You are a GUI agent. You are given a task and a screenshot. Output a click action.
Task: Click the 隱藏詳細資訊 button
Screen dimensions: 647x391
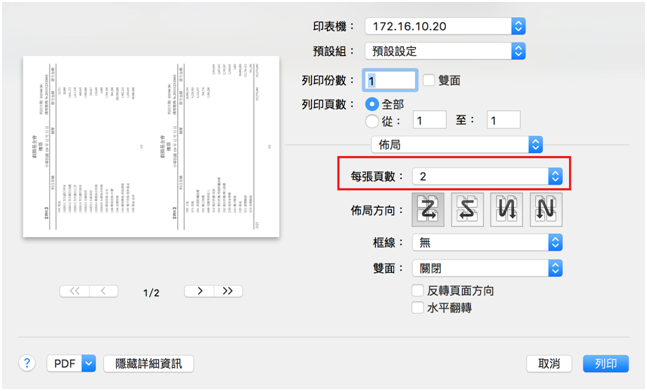(149, 363)
